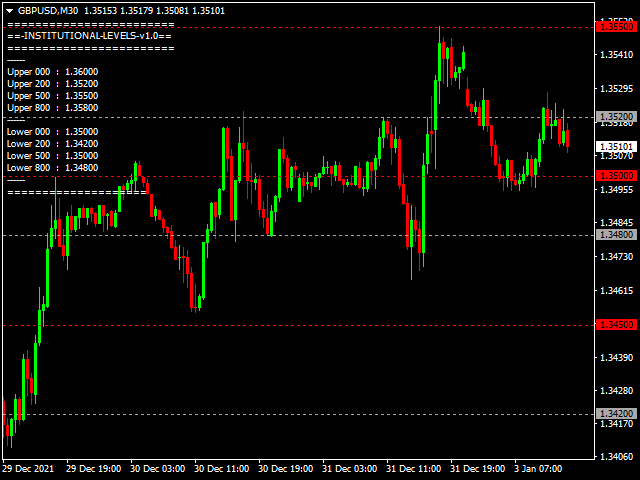
Task: Click the 29 Dec 2021 time label
Action: [x=28, y=469]
